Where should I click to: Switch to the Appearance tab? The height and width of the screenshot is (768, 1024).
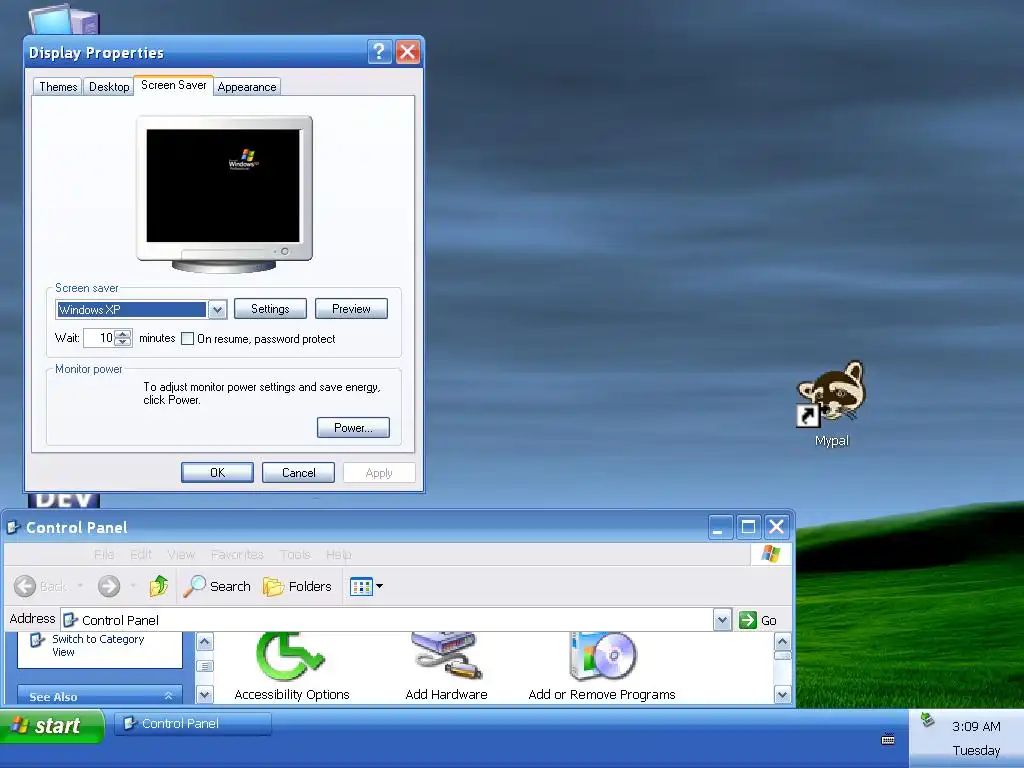[247, 87]
